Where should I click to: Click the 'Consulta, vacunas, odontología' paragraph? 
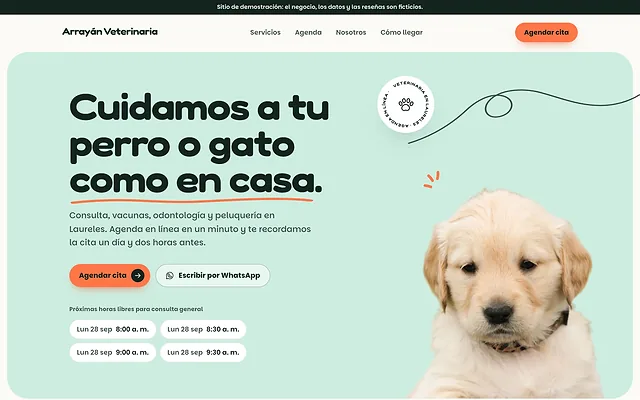coord(190,229)
